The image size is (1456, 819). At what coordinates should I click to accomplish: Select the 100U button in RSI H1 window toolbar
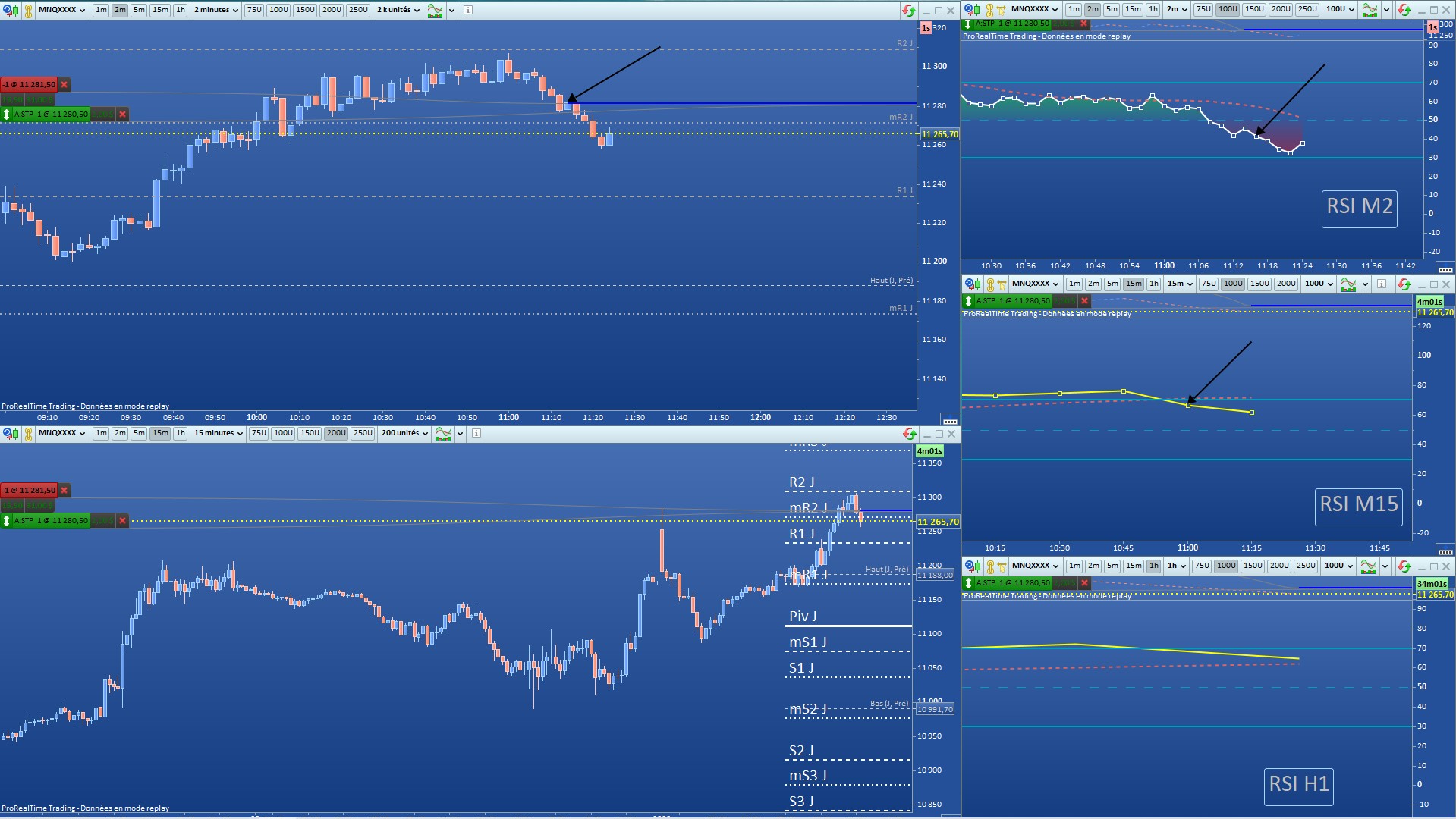[1226, 566]
